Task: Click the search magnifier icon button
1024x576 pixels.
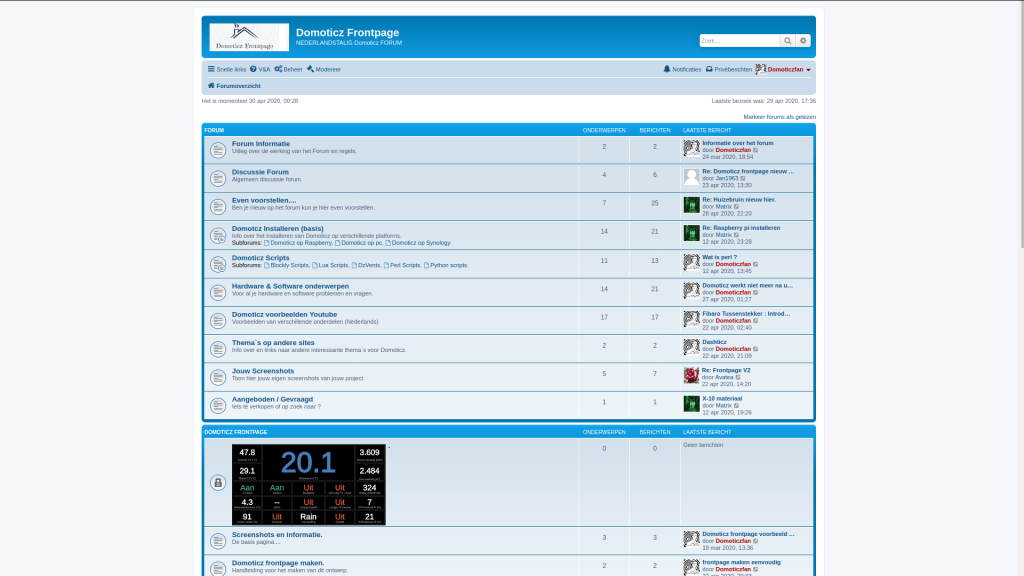Action: point(788,40)
